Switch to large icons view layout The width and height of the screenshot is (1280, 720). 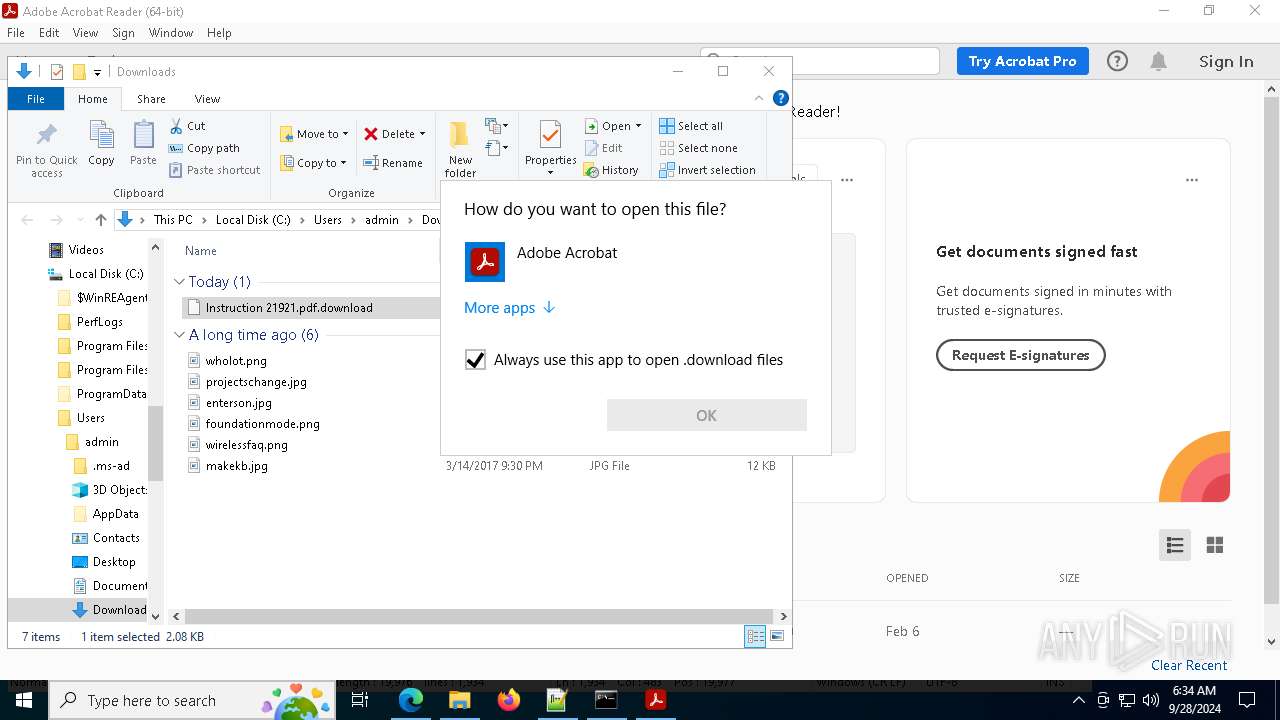click(777, 636)
